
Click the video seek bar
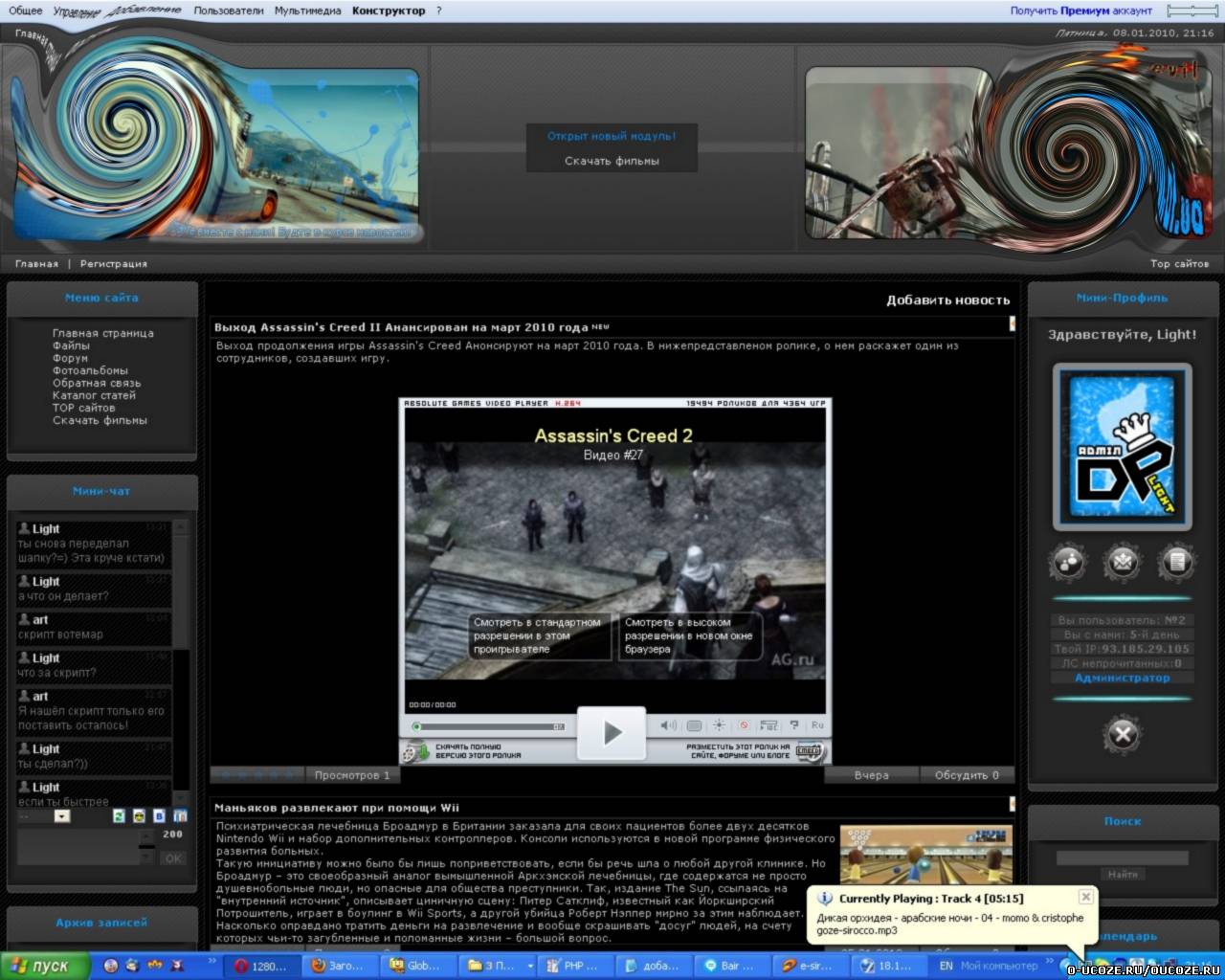(x=488, y=726)
